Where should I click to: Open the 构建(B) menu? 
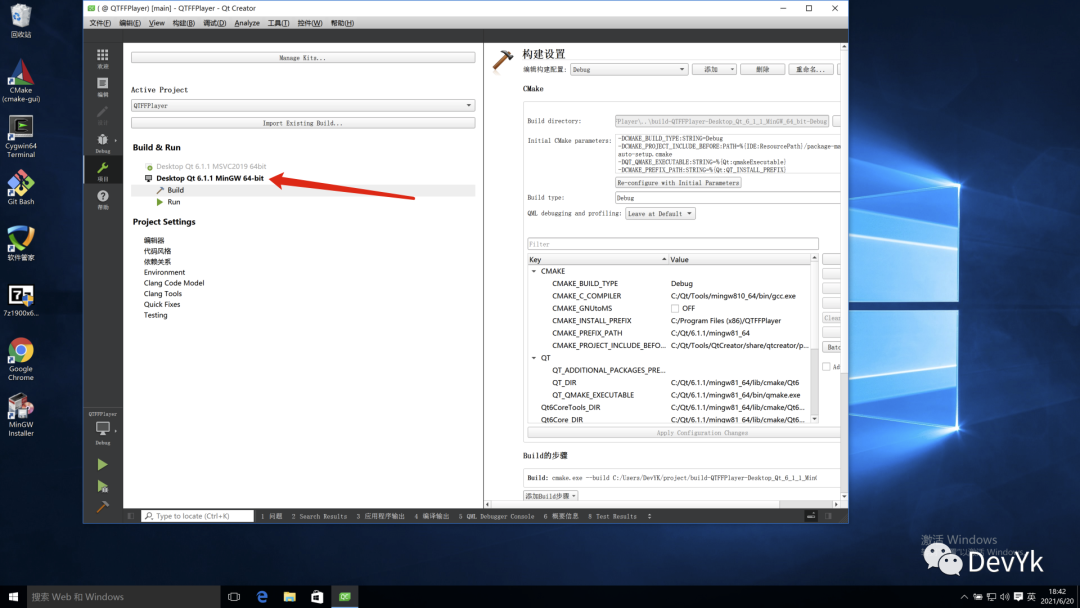click(183, 23)
